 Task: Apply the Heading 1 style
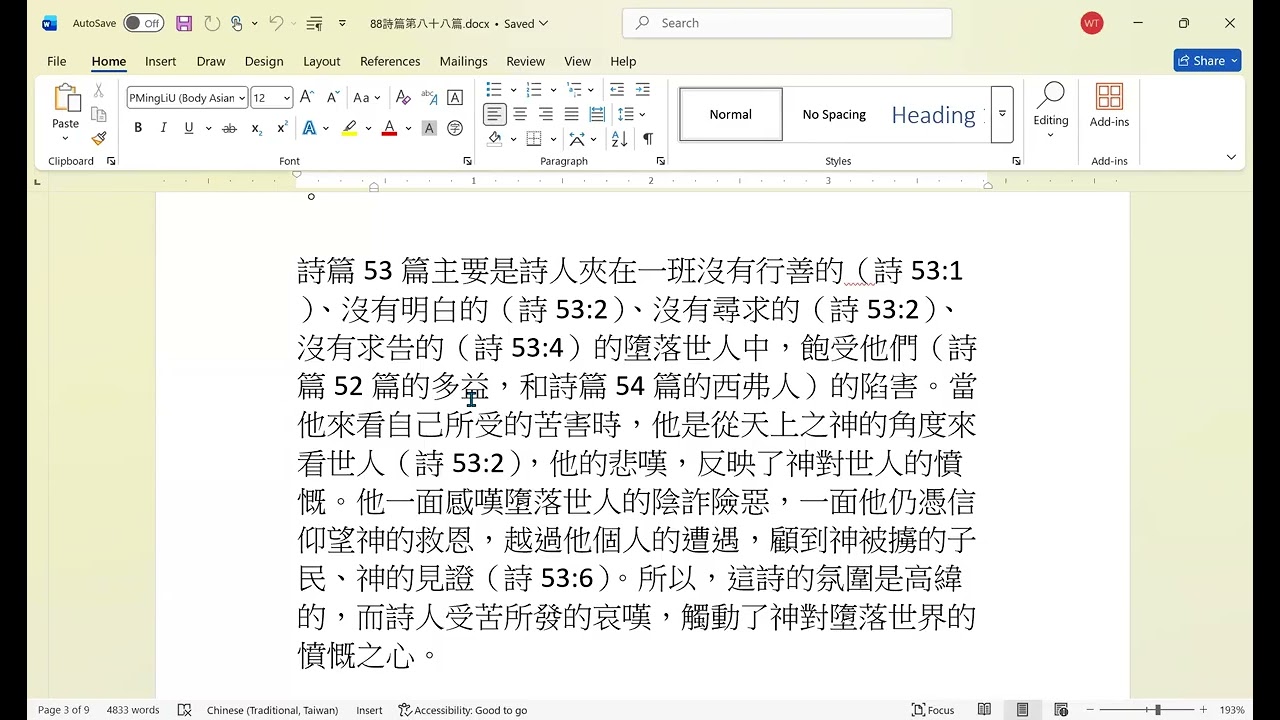(x=937, y=114)
